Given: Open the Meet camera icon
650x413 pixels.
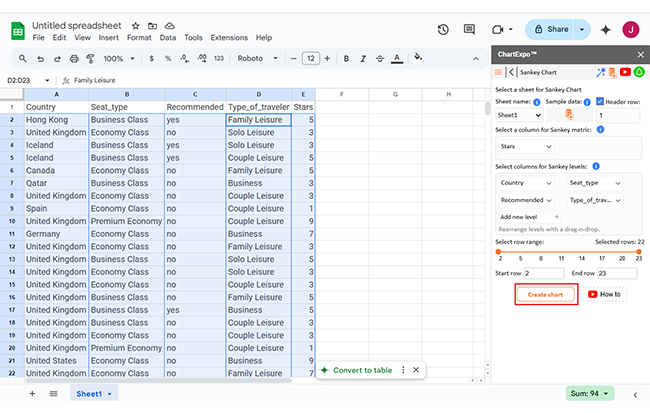Looking at the screenshot, I should coord(498,29).
